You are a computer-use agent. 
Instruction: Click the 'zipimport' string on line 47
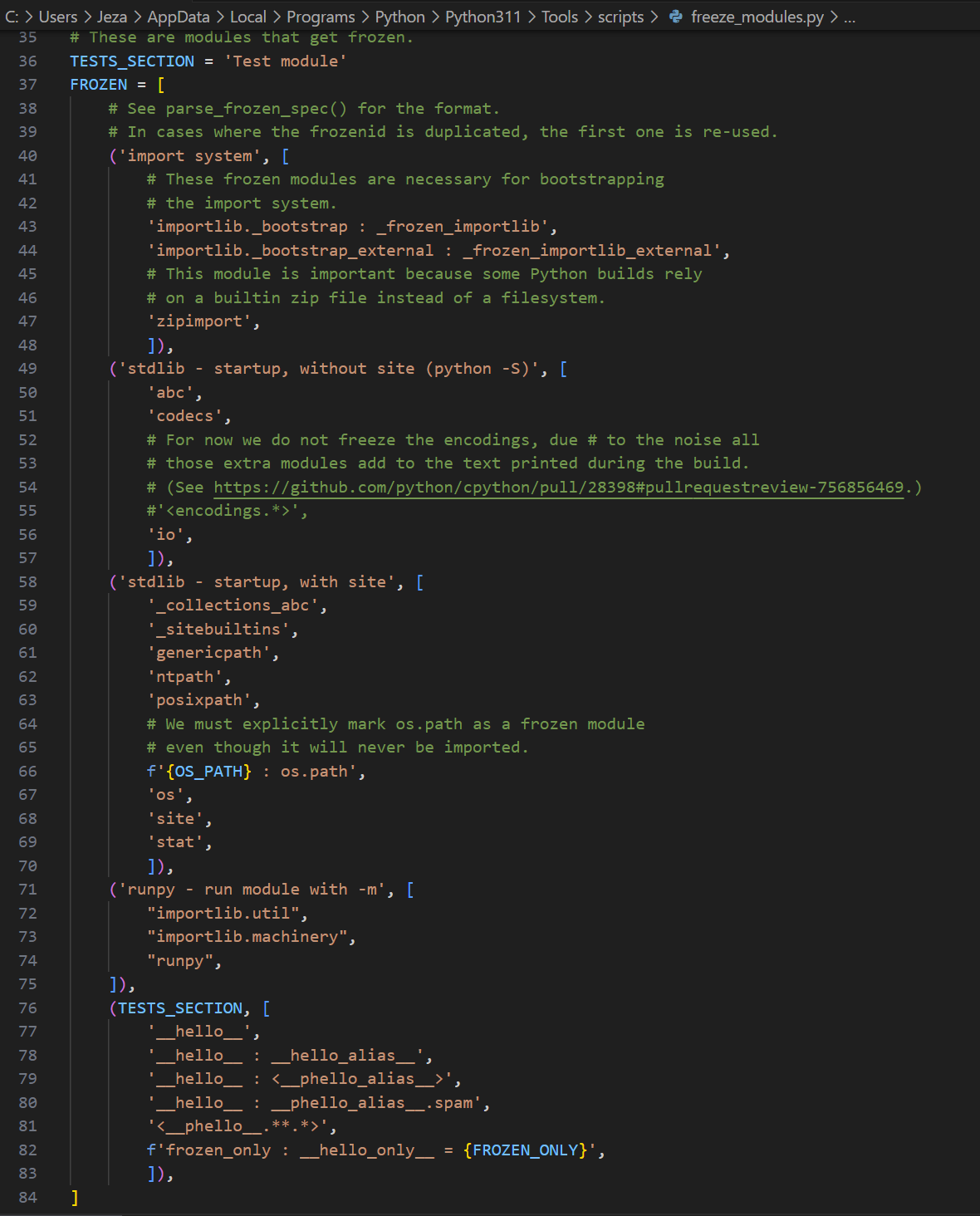202,321
